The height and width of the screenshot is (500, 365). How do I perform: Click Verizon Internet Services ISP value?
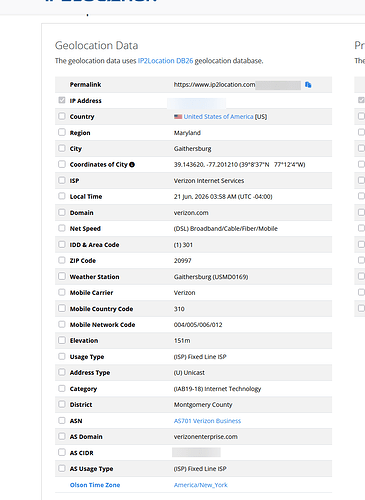click(209, 181)
